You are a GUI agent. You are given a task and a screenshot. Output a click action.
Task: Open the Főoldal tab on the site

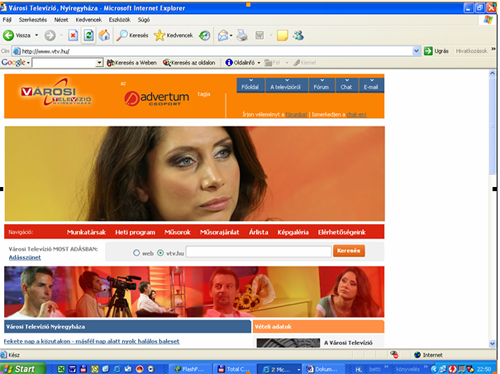250,85
